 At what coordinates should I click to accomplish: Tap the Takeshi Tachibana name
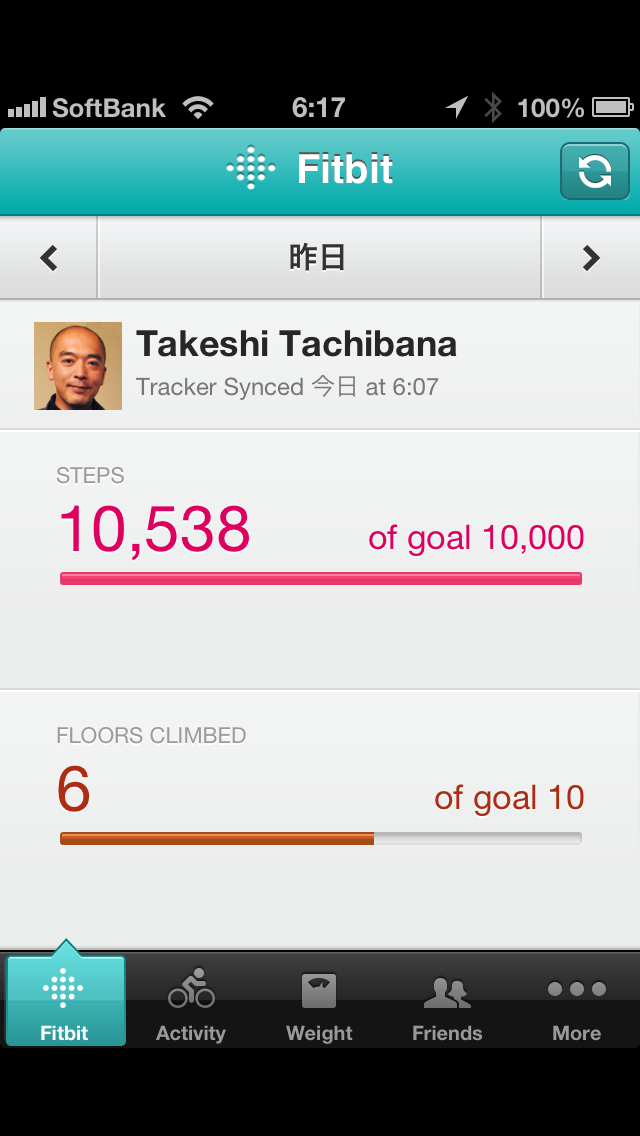click(296, 345)
